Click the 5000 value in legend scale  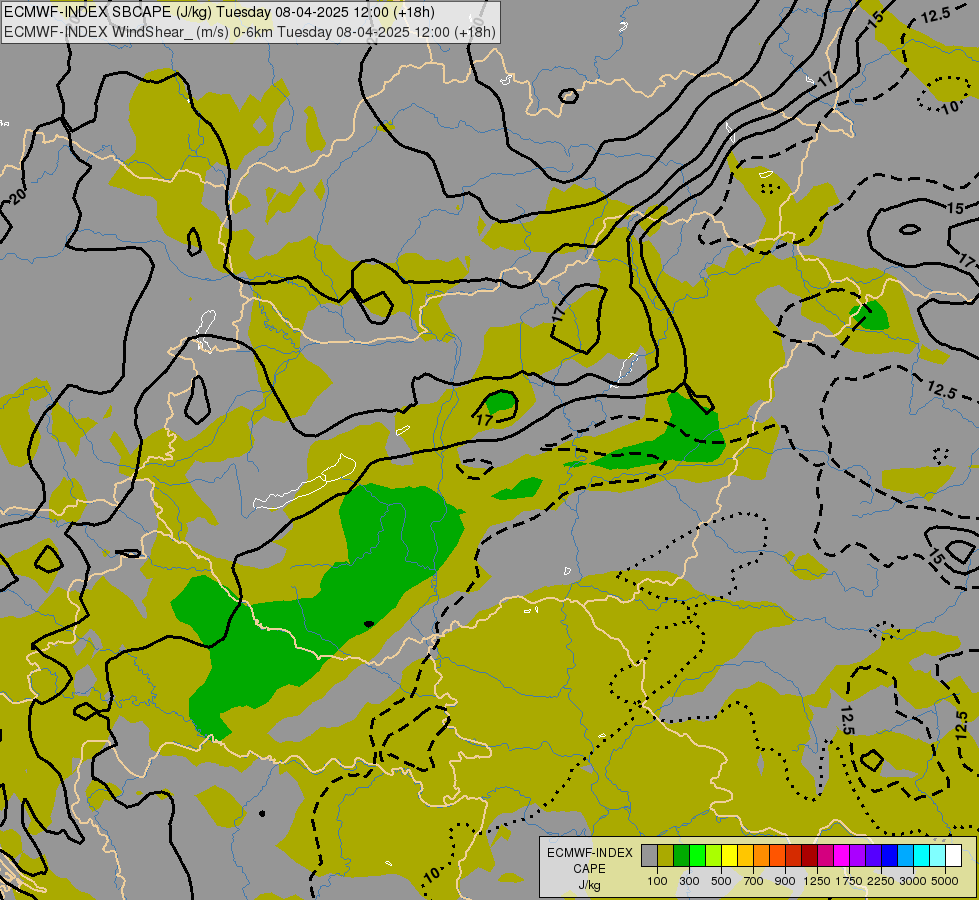945,881
